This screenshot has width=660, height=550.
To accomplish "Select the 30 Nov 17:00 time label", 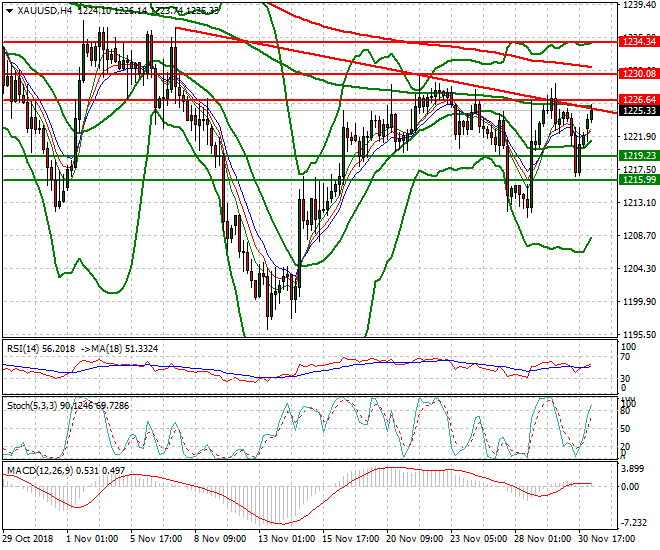I will pos(607,539).
